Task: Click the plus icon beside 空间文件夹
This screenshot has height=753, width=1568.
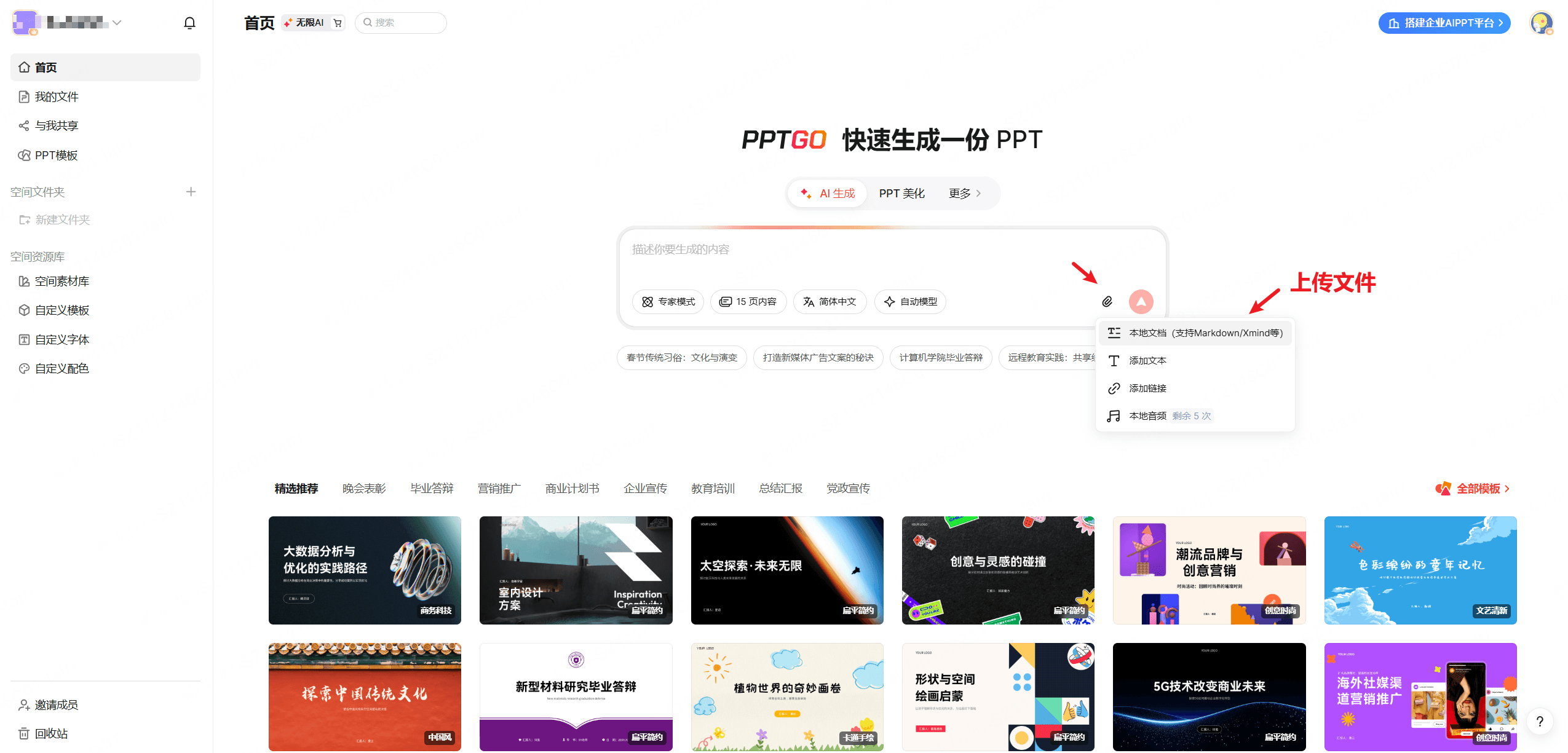Action: click(x=191, y=191)
